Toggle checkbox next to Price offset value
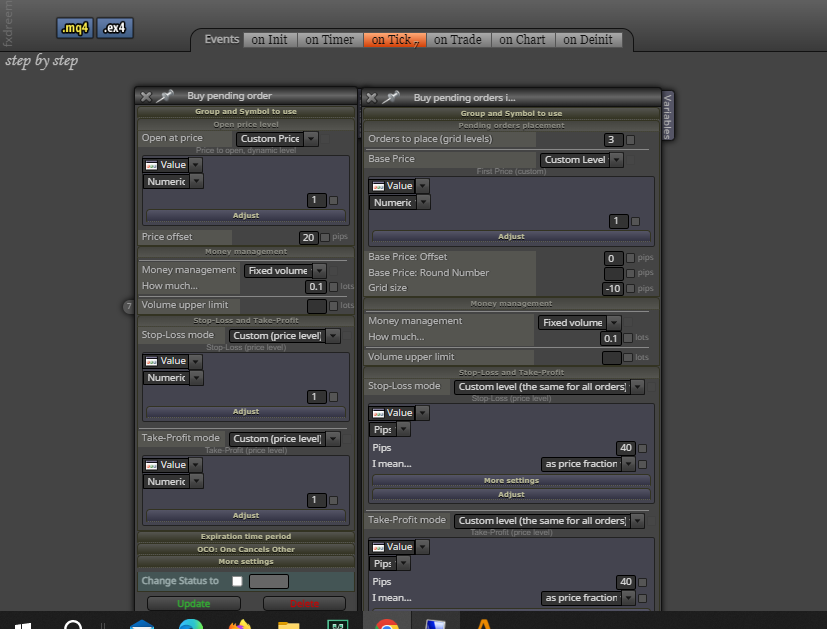The image size is (828, 632). click(x=325, y=238)
